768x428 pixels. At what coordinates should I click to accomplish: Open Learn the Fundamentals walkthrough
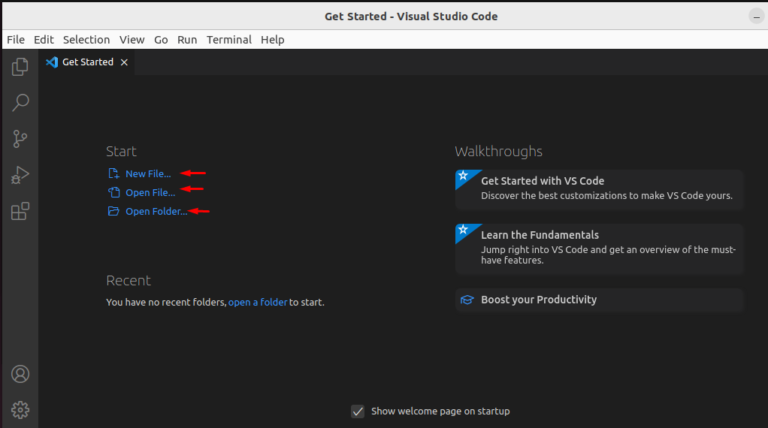[600, 249]
